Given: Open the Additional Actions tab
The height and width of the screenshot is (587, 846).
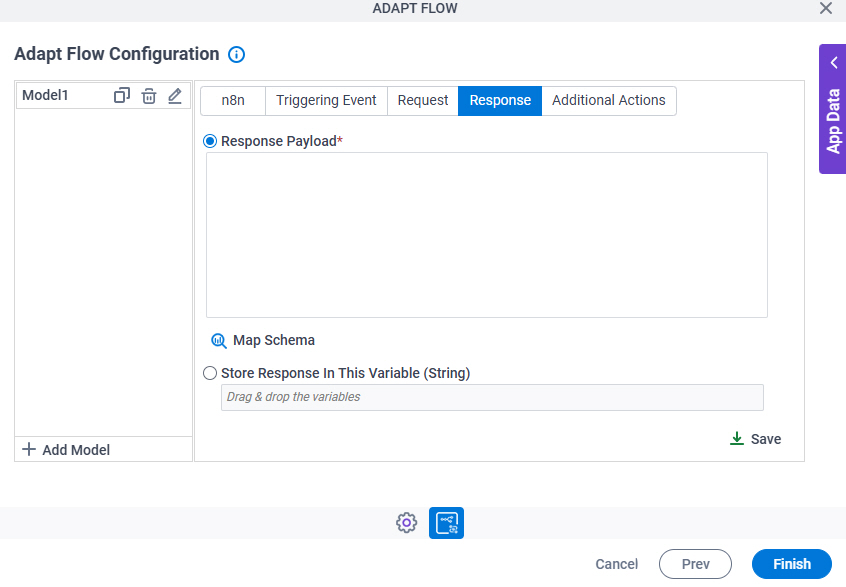Looking at the screenshot, I should [x=609, y=100].
